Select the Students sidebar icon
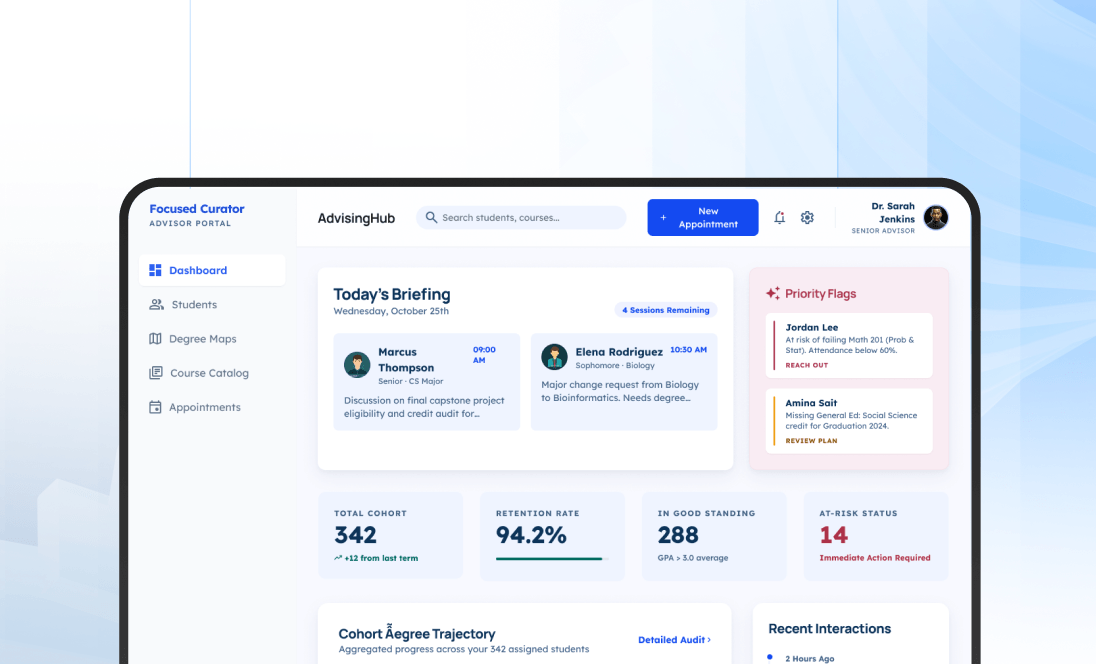Image resolution: width=1096 pixels, height=664 pixels. coord(154,304)
